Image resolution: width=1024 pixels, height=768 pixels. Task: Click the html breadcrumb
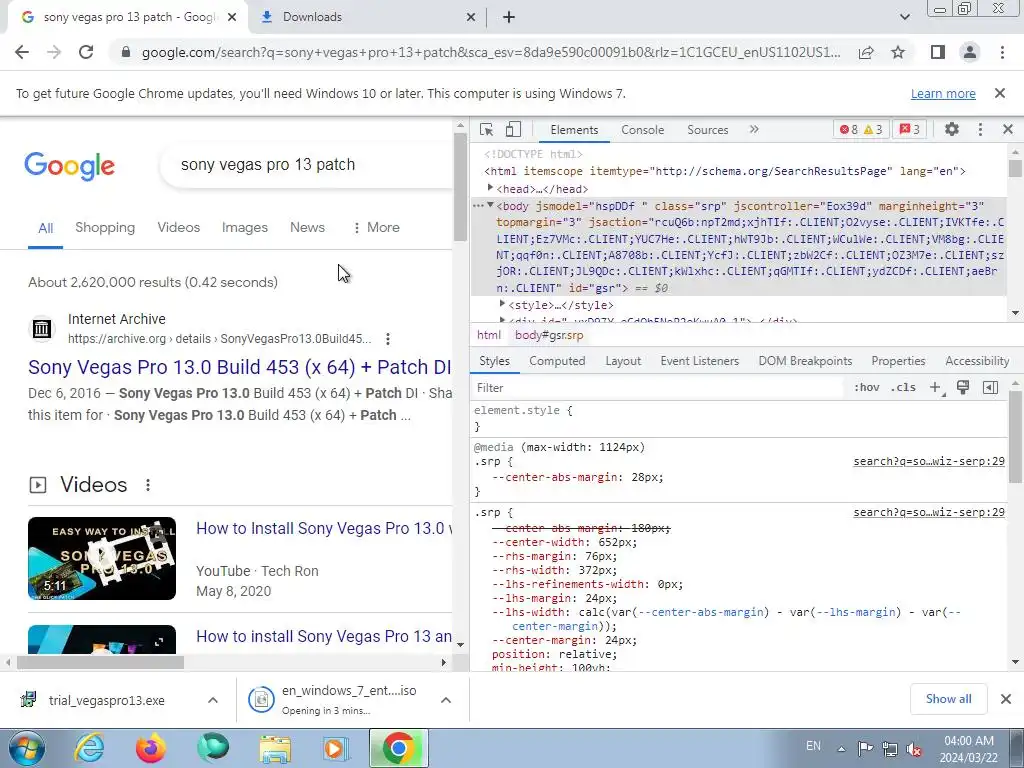click(488, 335)
